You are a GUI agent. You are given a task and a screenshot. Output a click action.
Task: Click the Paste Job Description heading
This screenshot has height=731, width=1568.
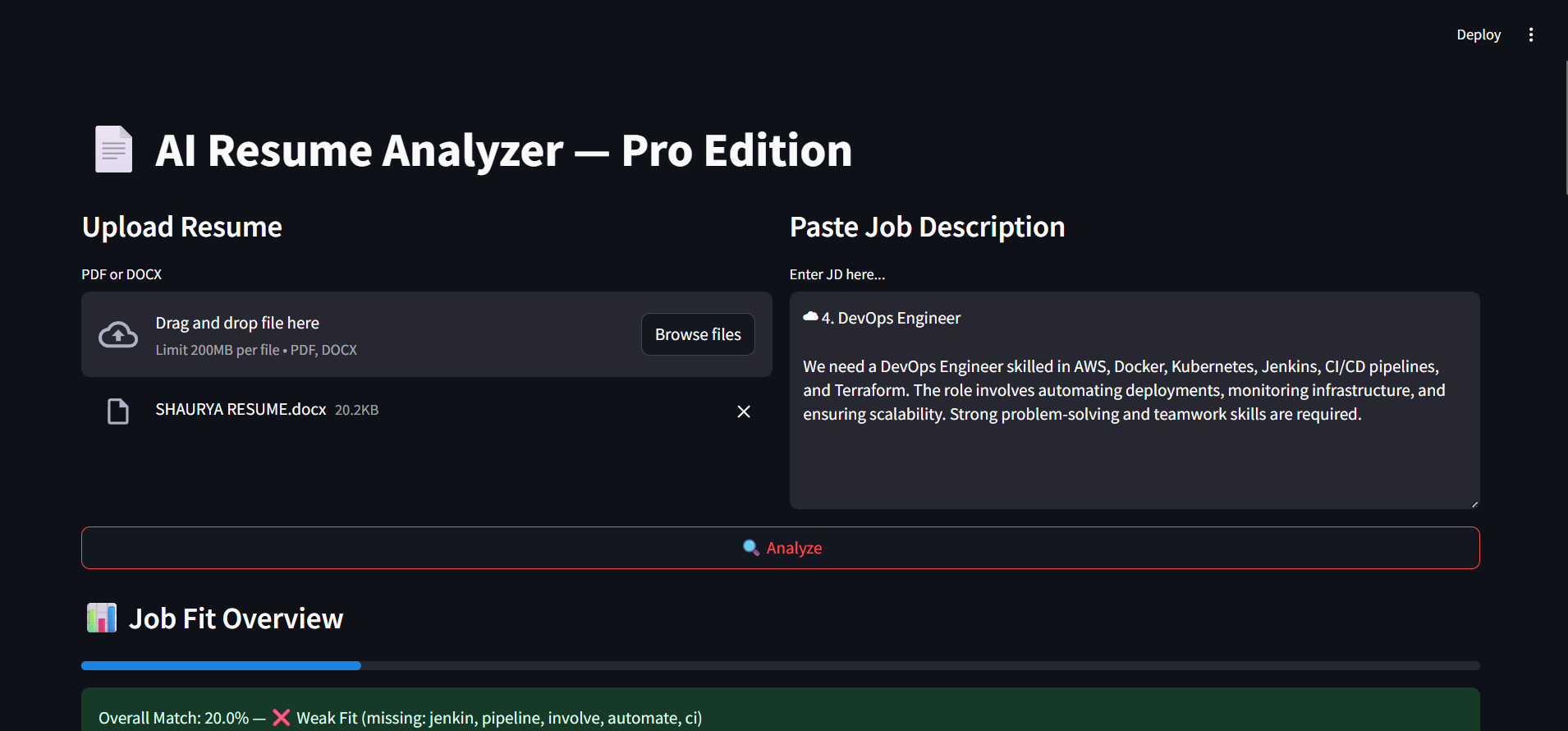pos(927,228)
